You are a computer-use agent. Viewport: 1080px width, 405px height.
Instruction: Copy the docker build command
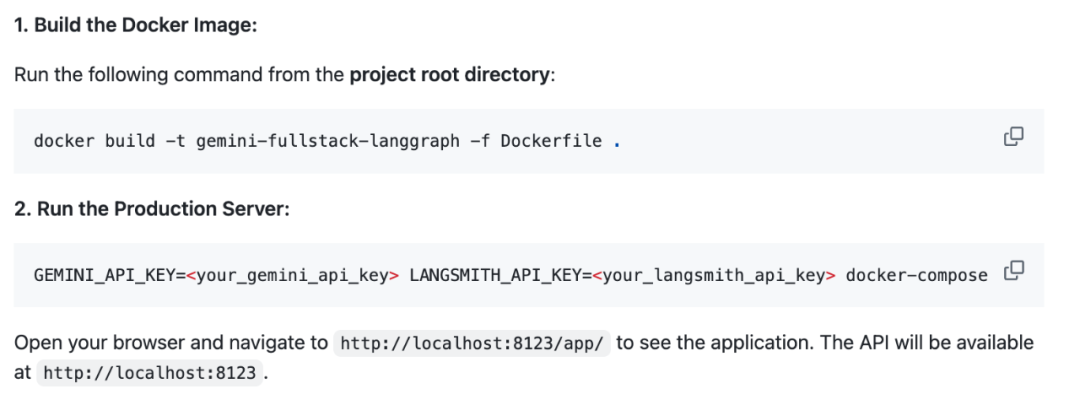point(1013,136)
